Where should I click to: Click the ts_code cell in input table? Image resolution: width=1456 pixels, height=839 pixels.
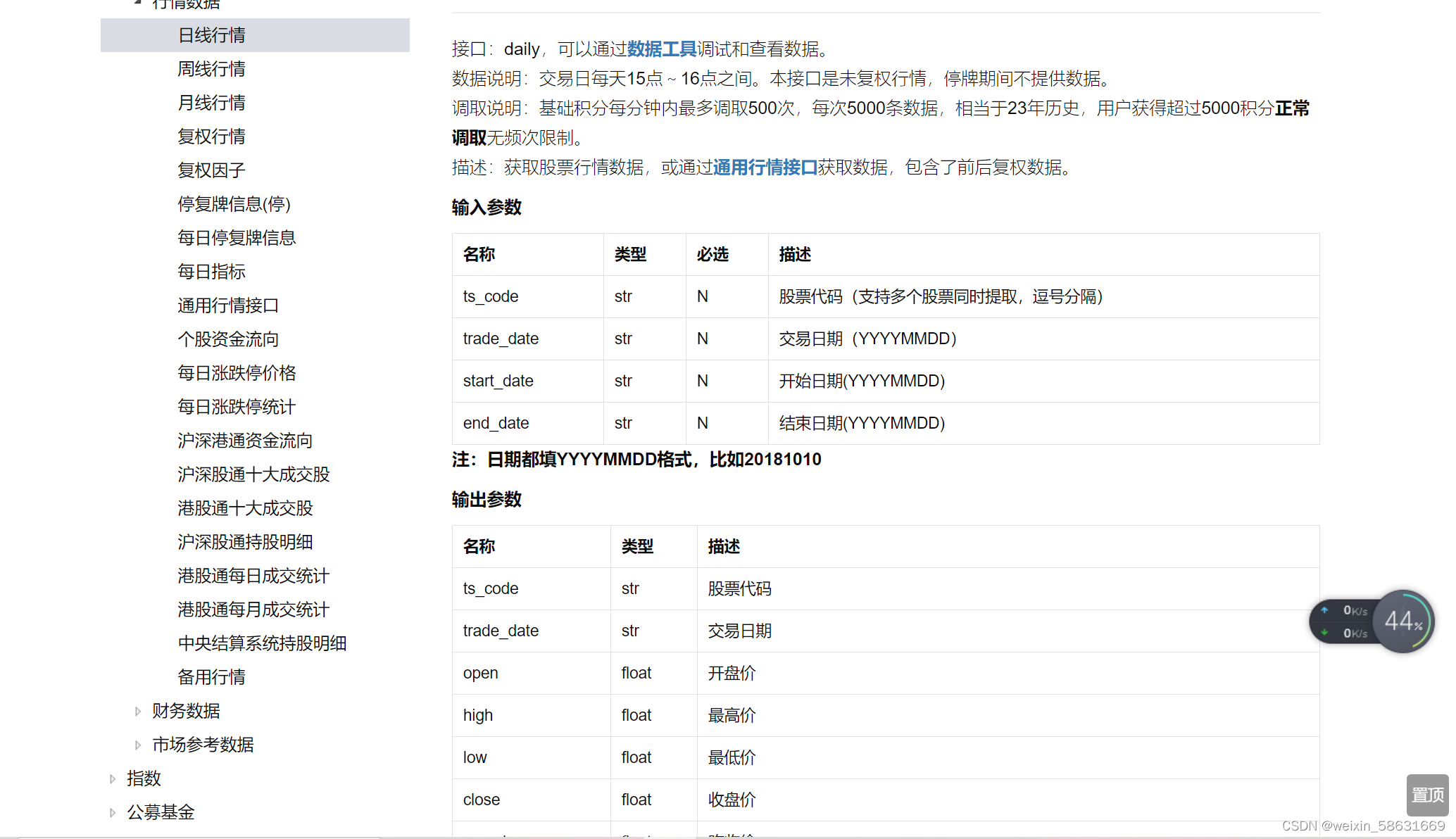click(x=491, y=296)
